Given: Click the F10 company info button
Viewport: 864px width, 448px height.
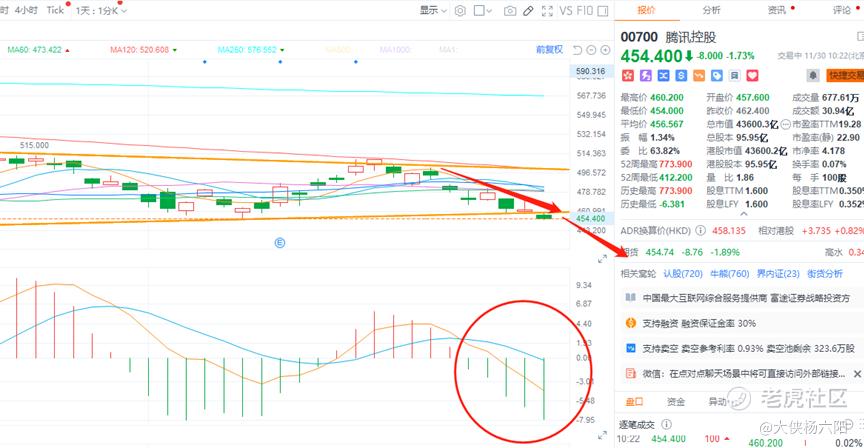Looking at the screenshot, I should coord(584,10).
